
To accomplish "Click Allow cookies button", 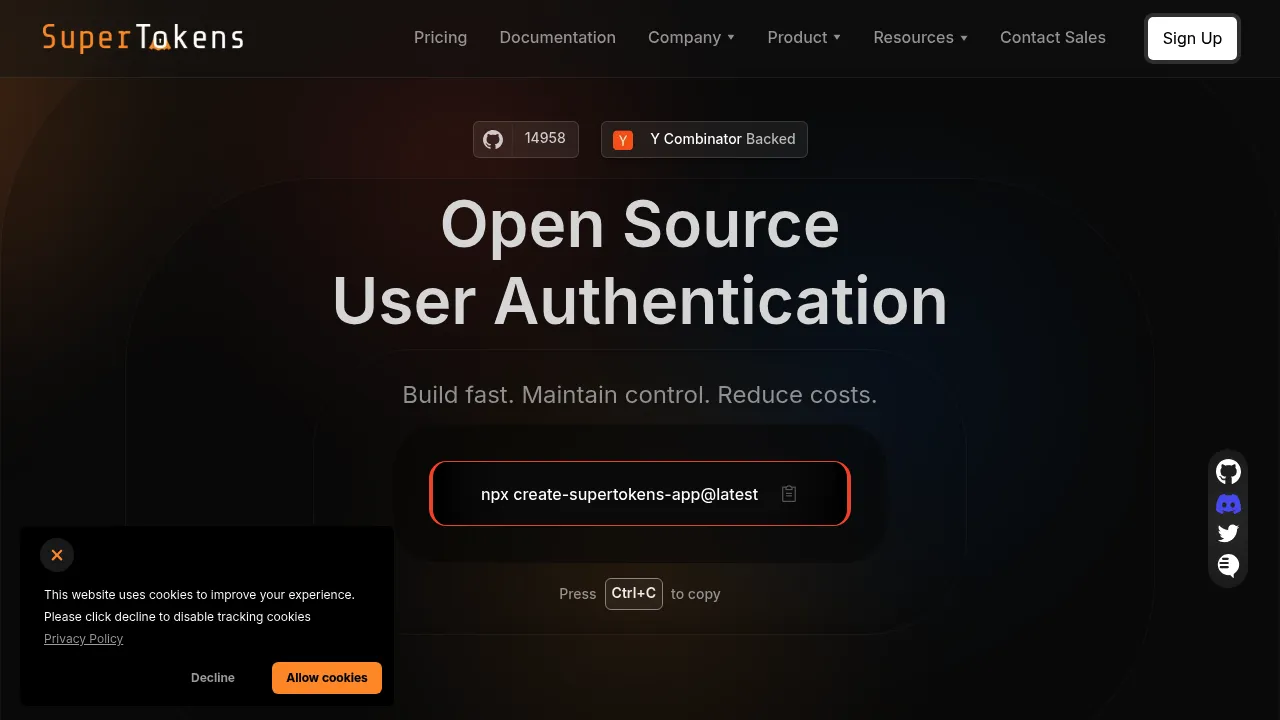I will 327,678.
